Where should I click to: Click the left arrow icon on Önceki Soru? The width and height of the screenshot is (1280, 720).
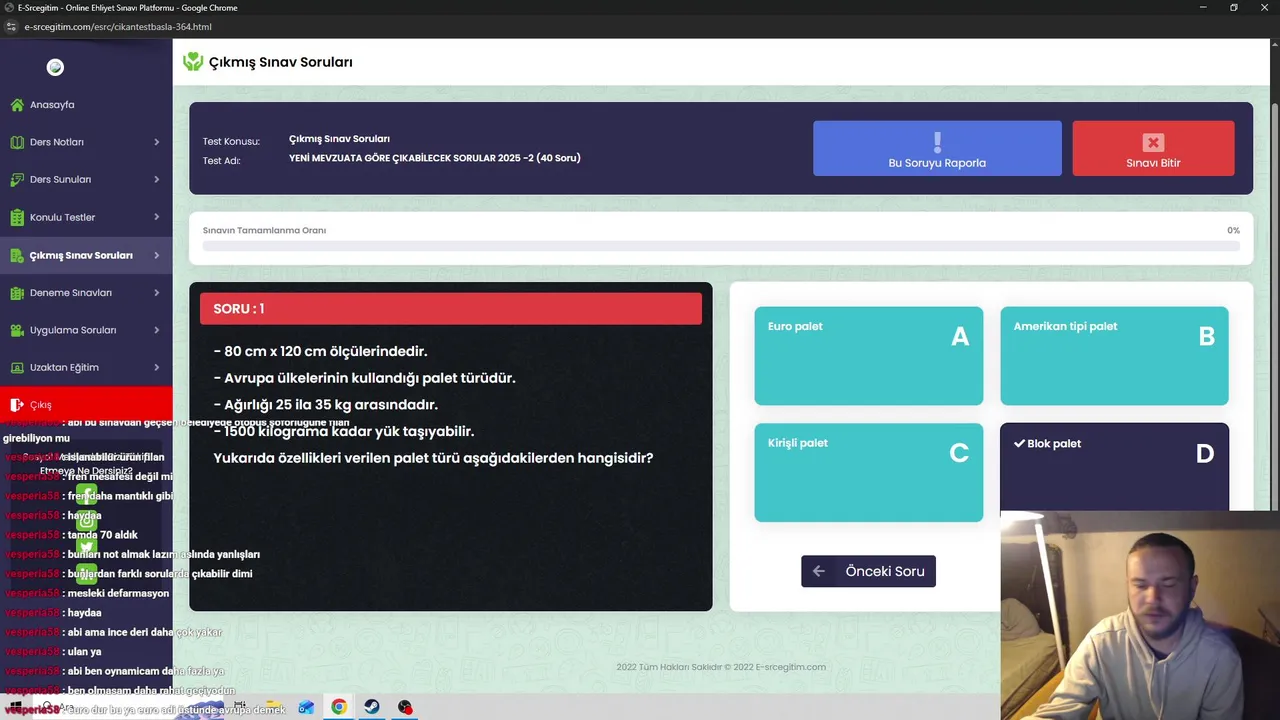(819, 571)
